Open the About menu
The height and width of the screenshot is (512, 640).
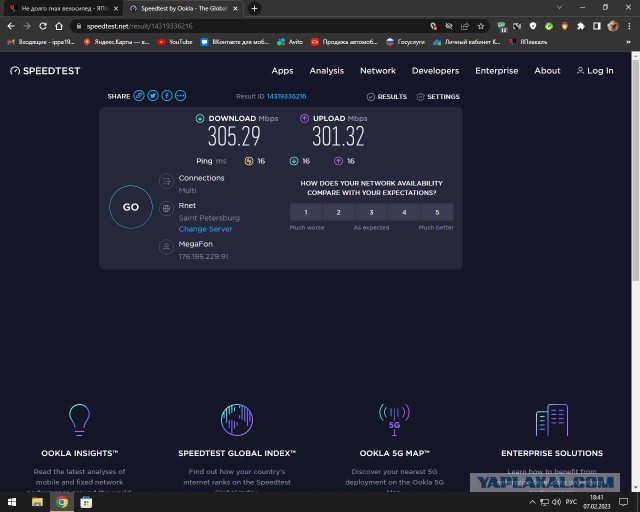[x=547, y=71]
